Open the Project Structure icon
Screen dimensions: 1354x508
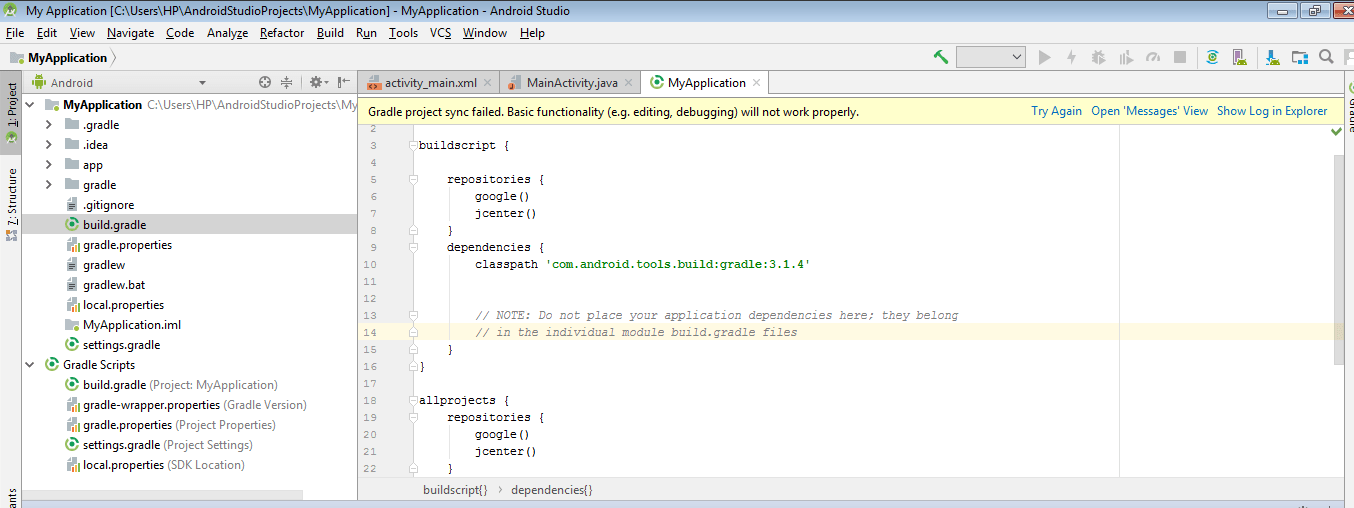[1299, 57]
